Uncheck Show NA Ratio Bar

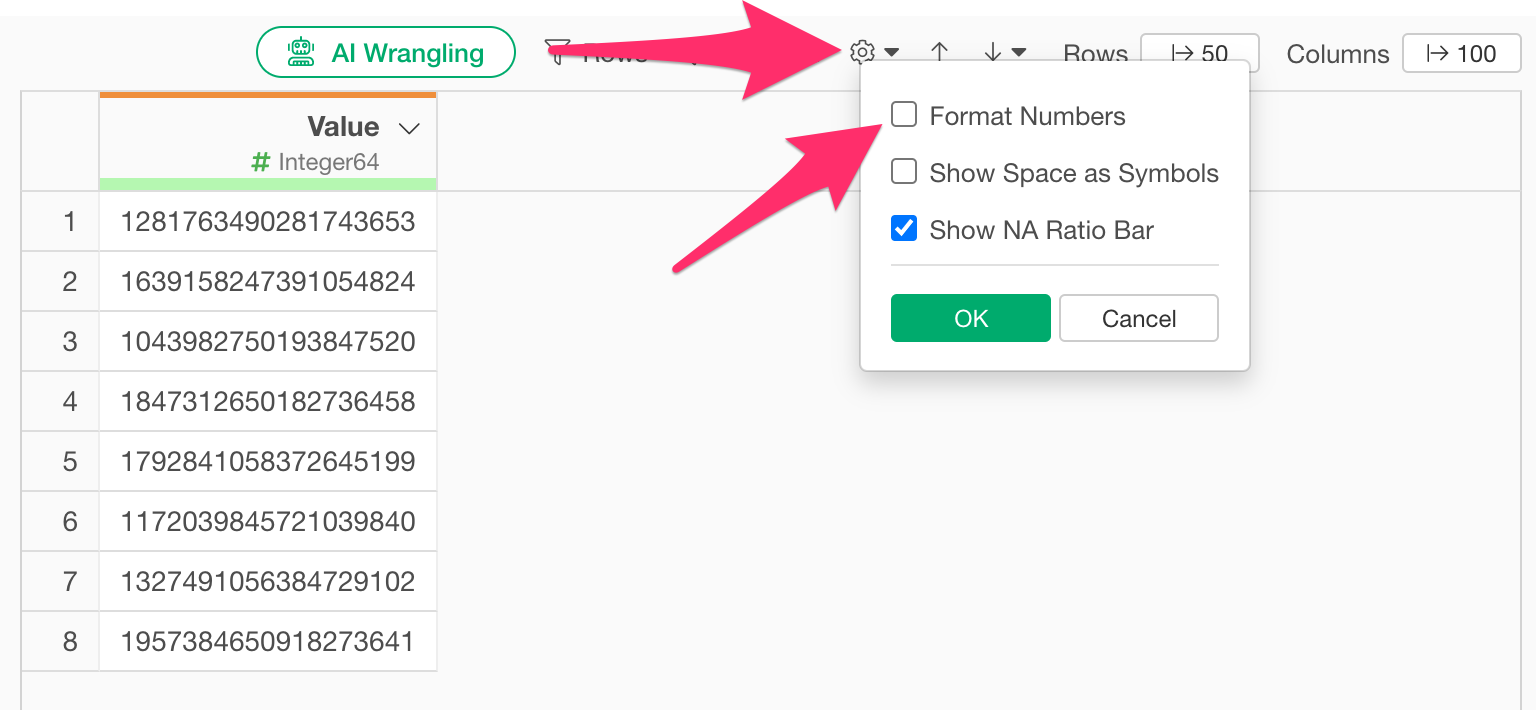(x=904, y=229)
